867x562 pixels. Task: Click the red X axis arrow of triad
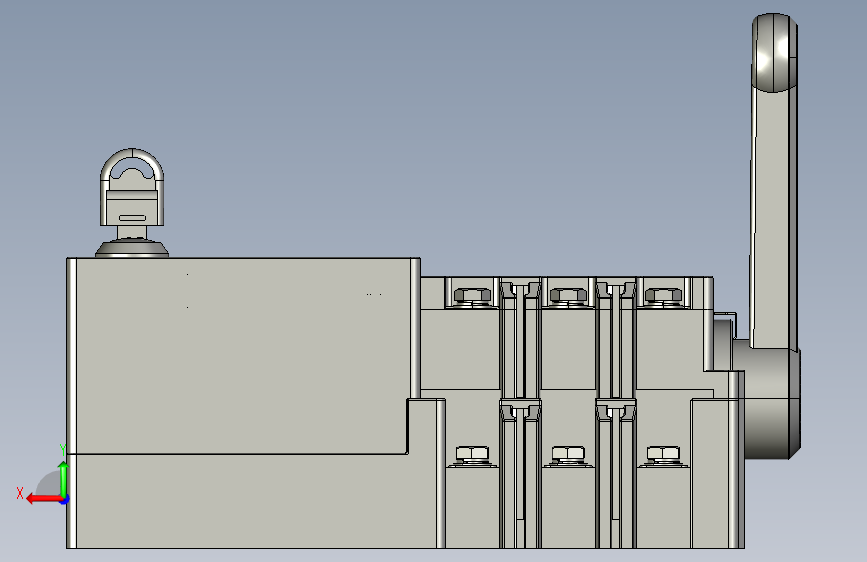pos(44,499)
